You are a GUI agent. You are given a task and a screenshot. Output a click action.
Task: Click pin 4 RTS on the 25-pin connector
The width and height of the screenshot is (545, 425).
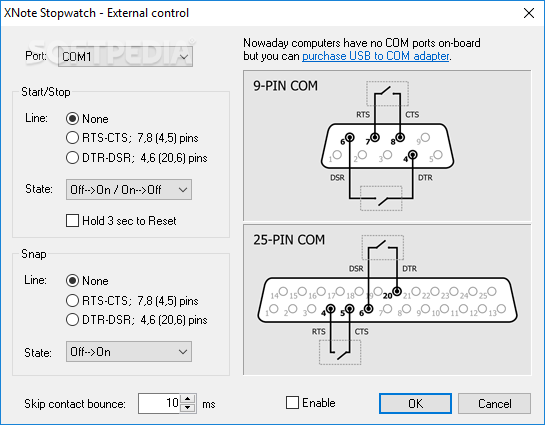[x=331, y=309]
